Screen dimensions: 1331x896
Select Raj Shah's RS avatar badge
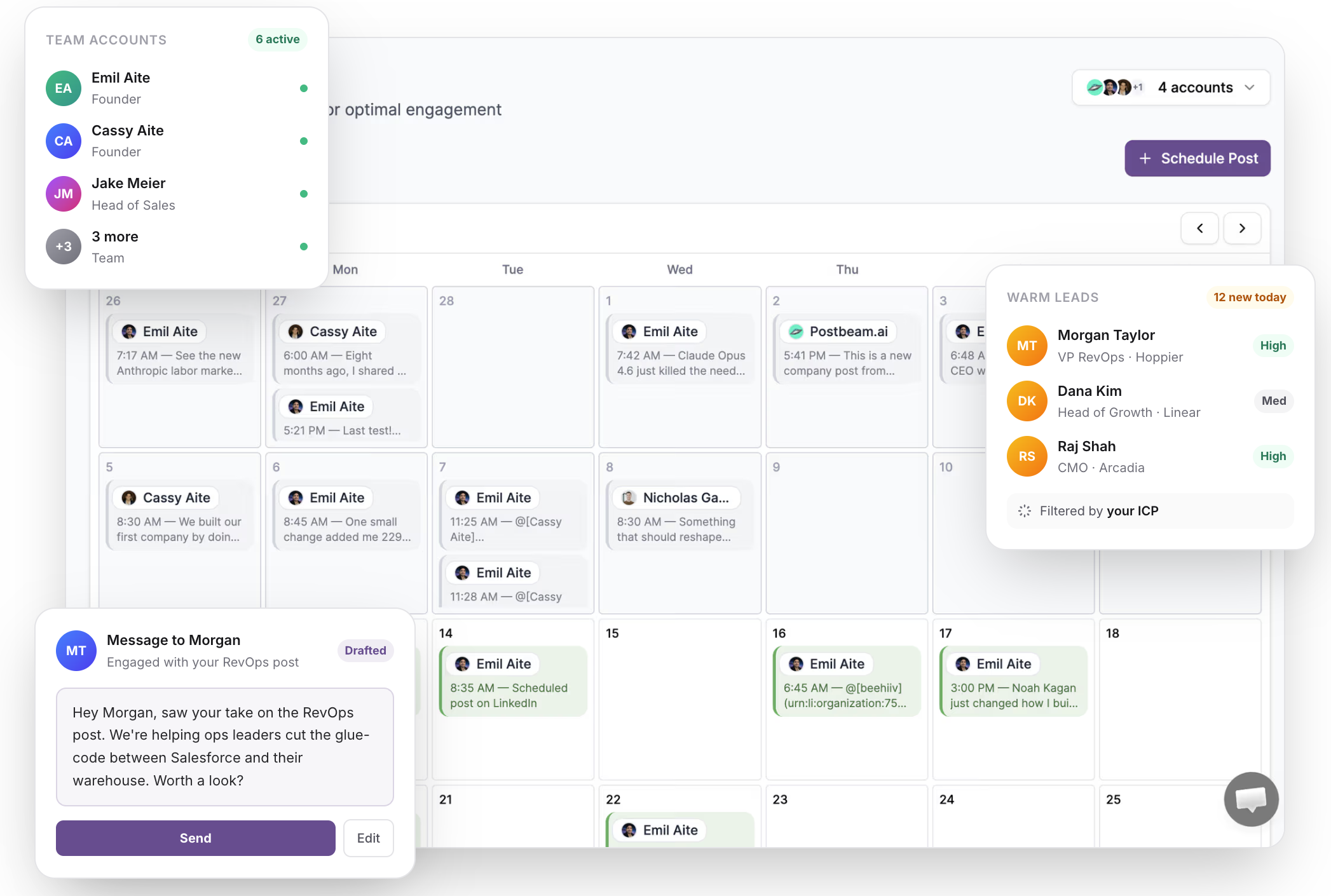[x=1027, y=456]
